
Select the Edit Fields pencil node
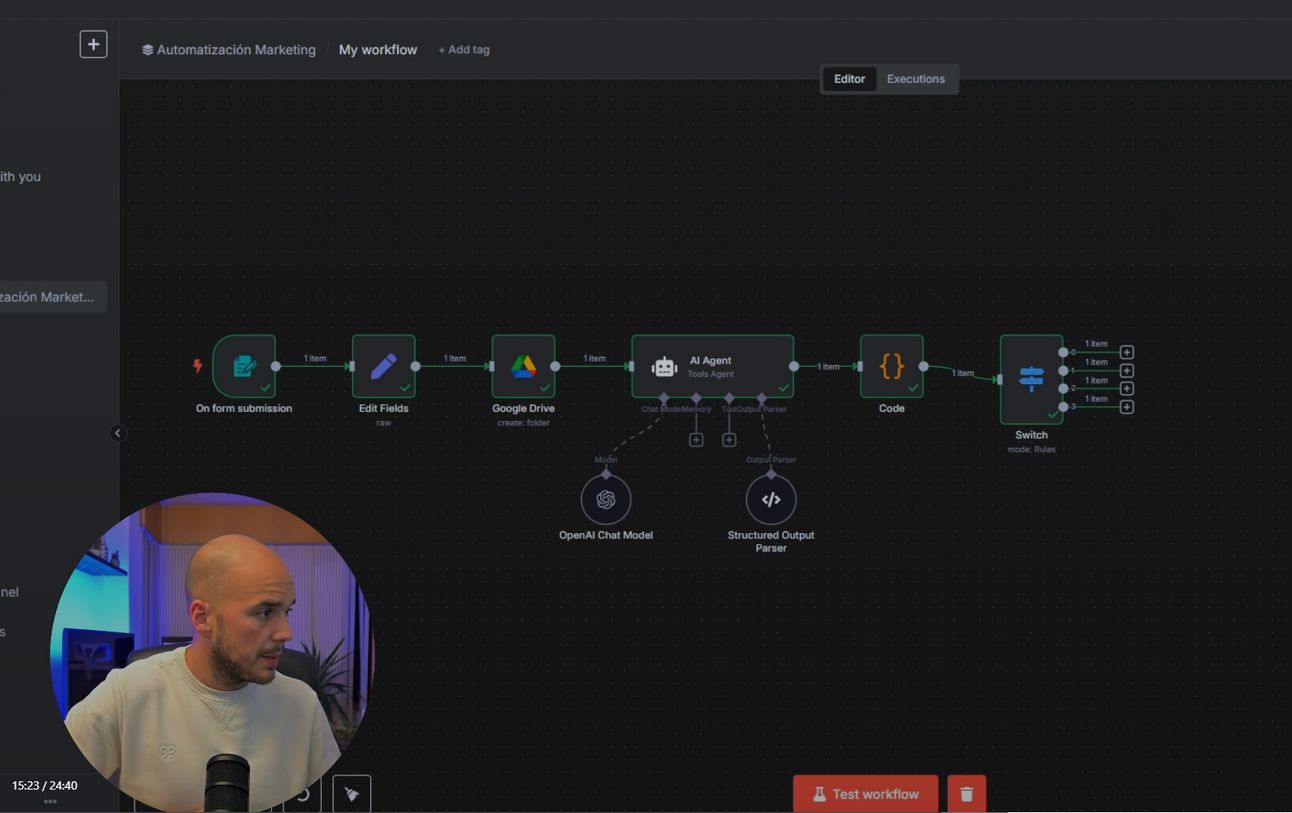click(384, 366)
